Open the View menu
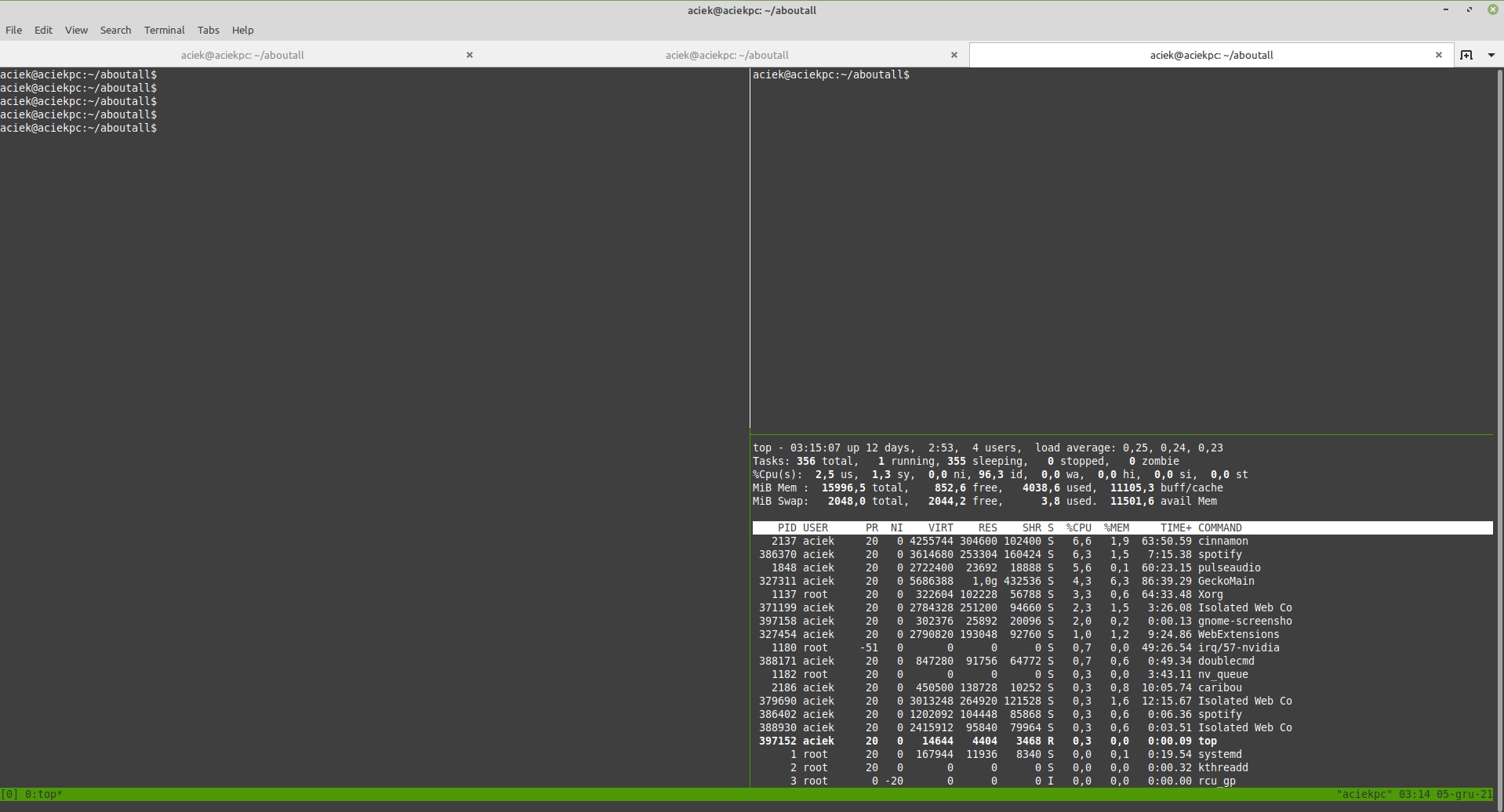The image size is (1504, 812). [x=75, y=30]
